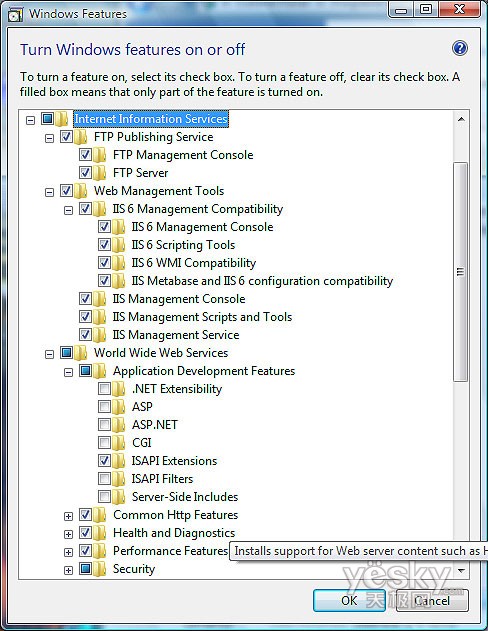
Task: Enable the .NET Extensibility checkbox
Action: coord(104,388)
